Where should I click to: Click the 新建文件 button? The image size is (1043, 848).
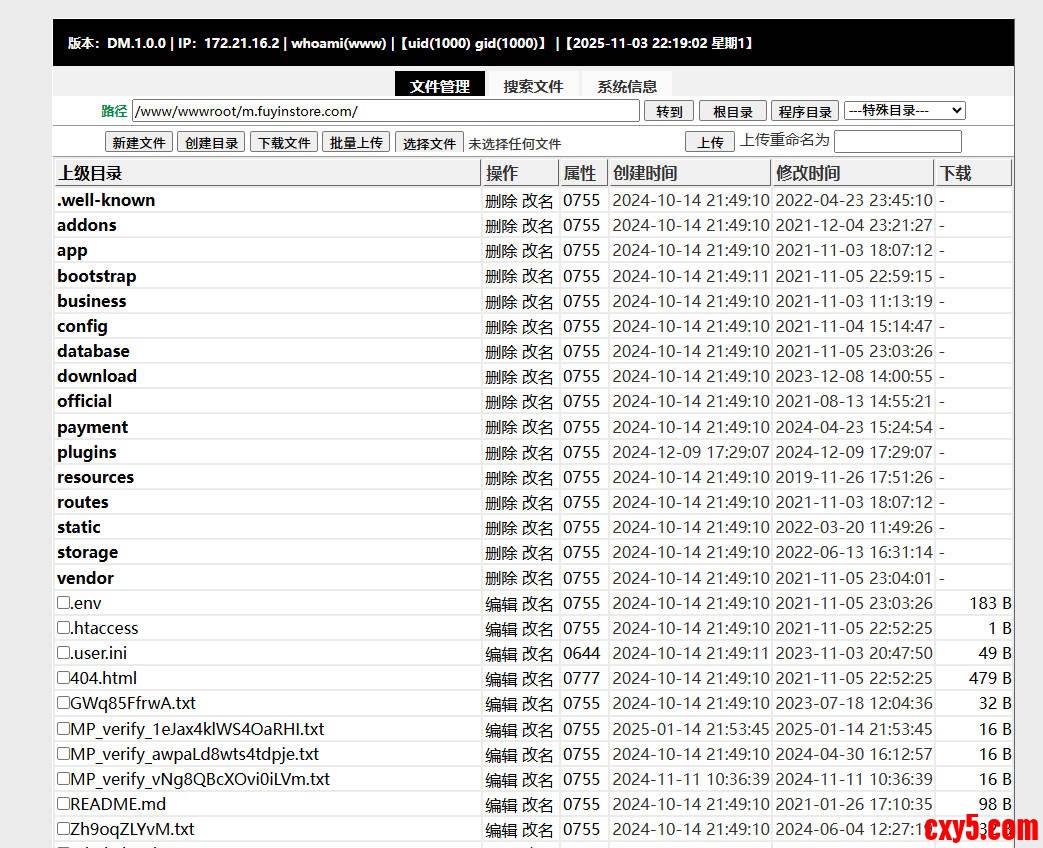(x=139, y=143)
